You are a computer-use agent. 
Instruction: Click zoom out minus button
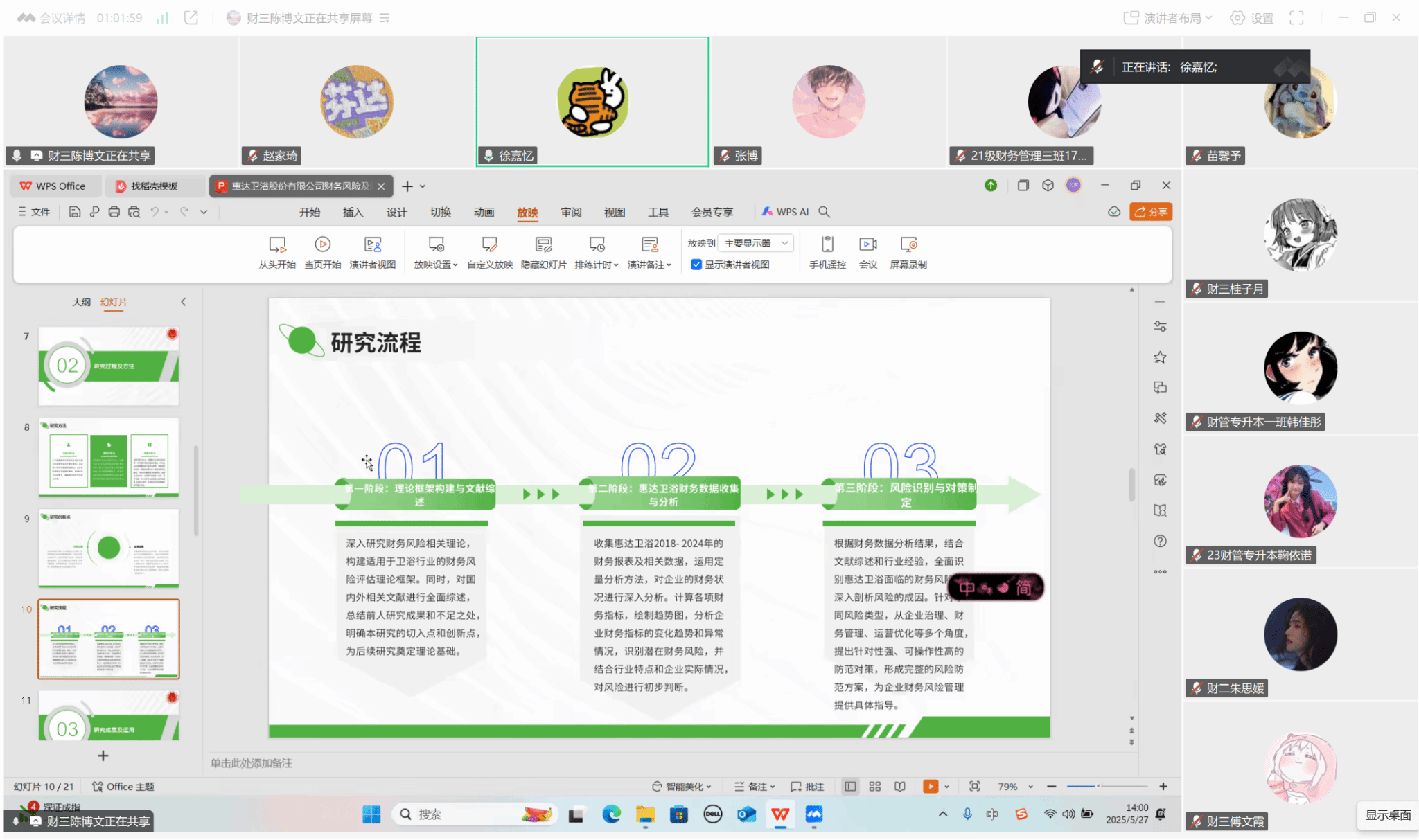click(1051, 787)
